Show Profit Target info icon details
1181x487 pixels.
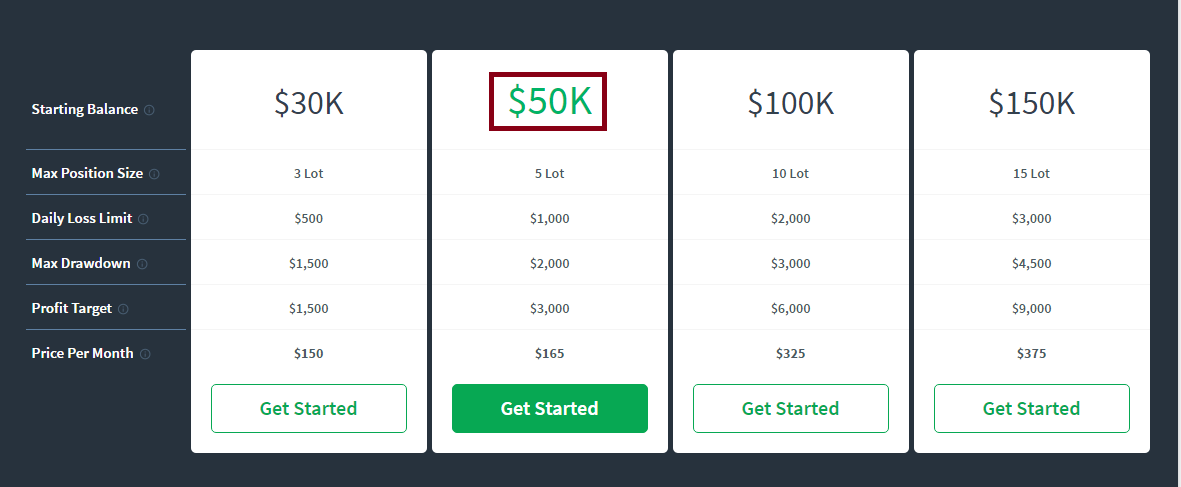(124, 309)
